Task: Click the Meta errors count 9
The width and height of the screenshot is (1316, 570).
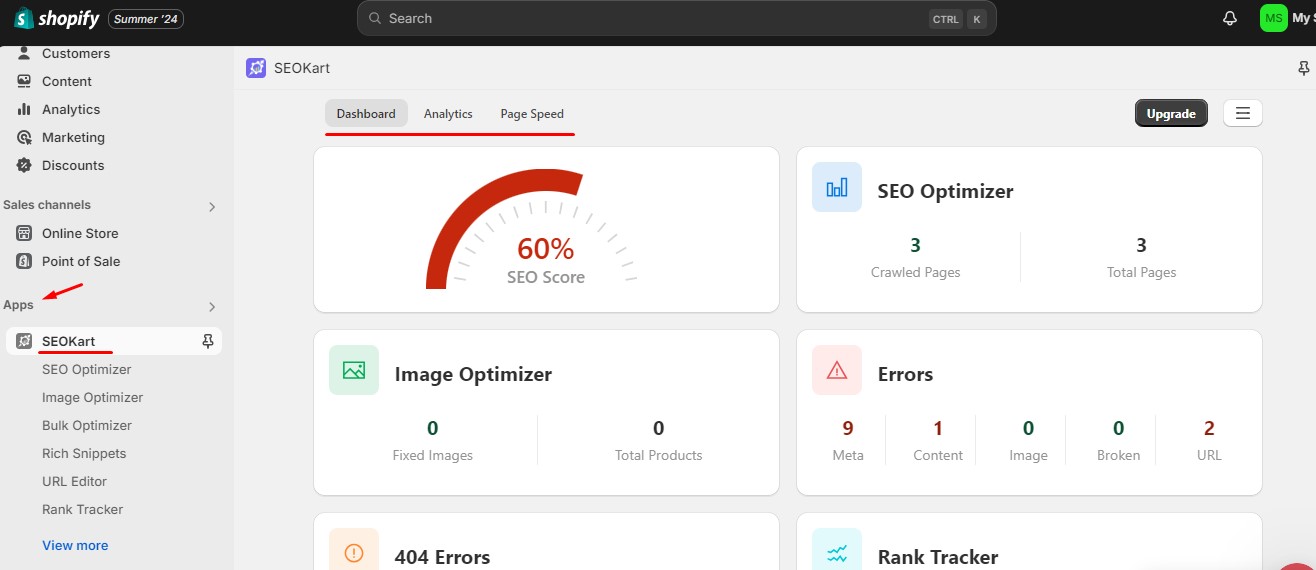Action: point(848,428)
